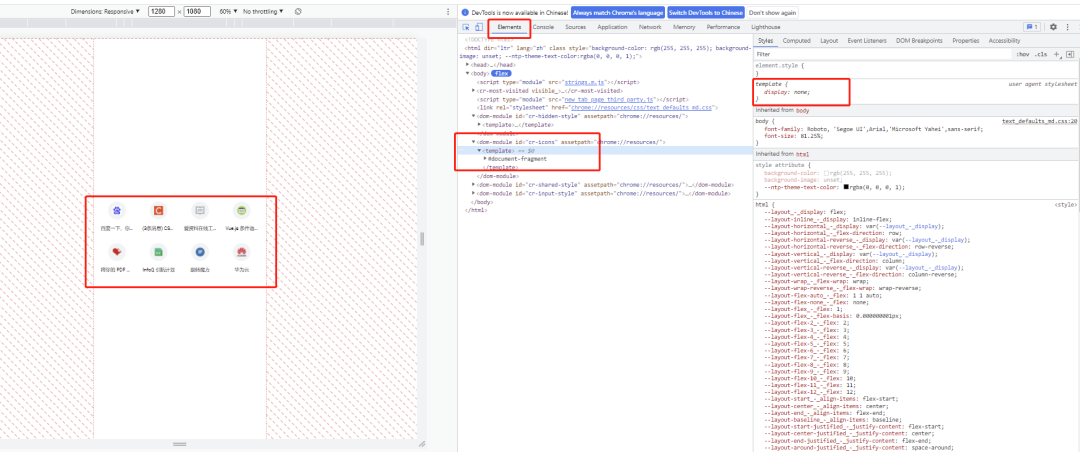Switch to the Console tab

pyautogui.click(x=543, y=27)
